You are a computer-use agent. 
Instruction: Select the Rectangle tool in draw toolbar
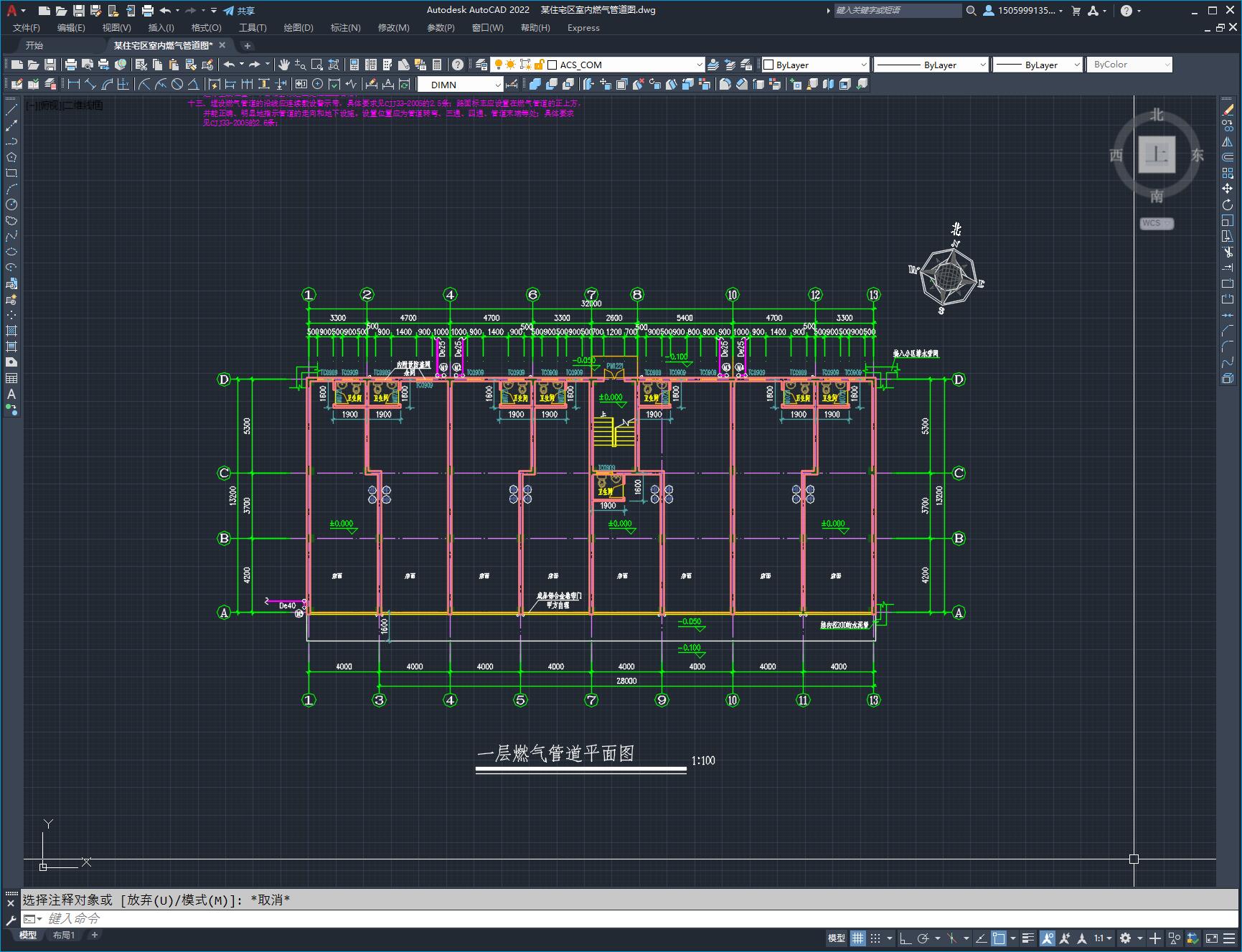click(x=11, y=173)
